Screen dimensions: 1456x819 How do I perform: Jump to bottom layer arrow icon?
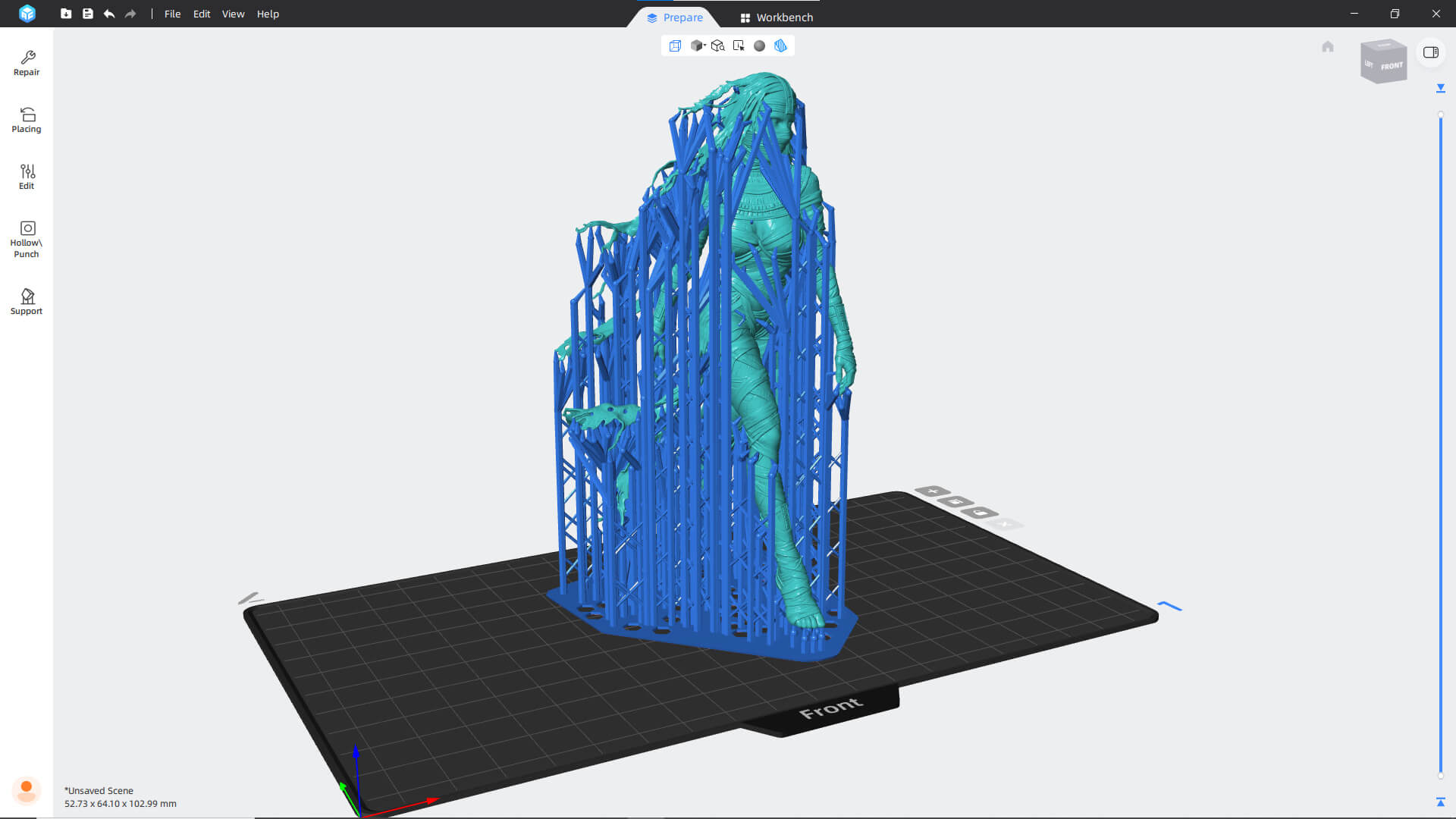coord(1441,89)
